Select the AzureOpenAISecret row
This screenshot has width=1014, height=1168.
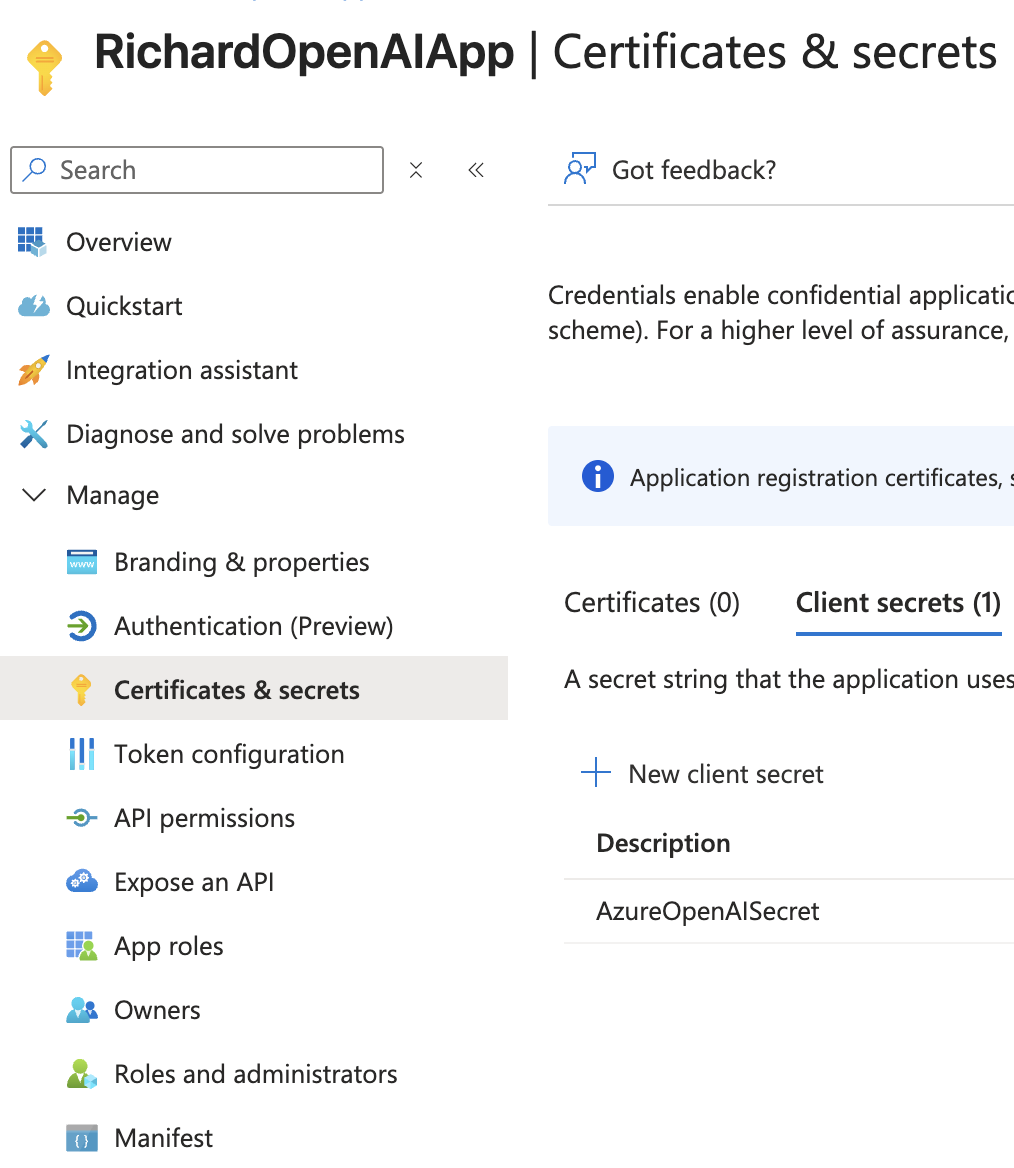(x=708, y=911)
